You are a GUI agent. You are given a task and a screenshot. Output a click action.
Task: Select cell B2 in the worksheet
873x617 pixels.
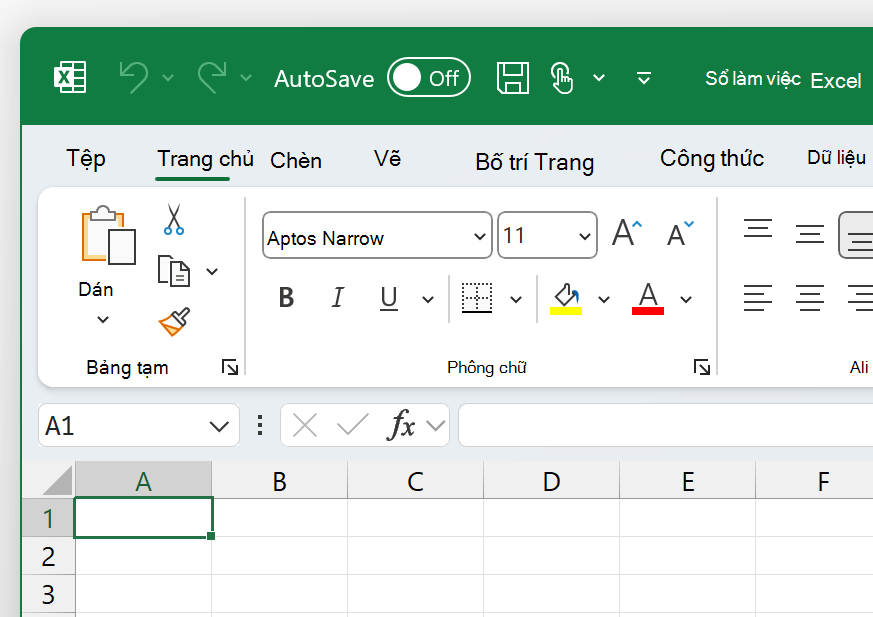pos(279,556)
